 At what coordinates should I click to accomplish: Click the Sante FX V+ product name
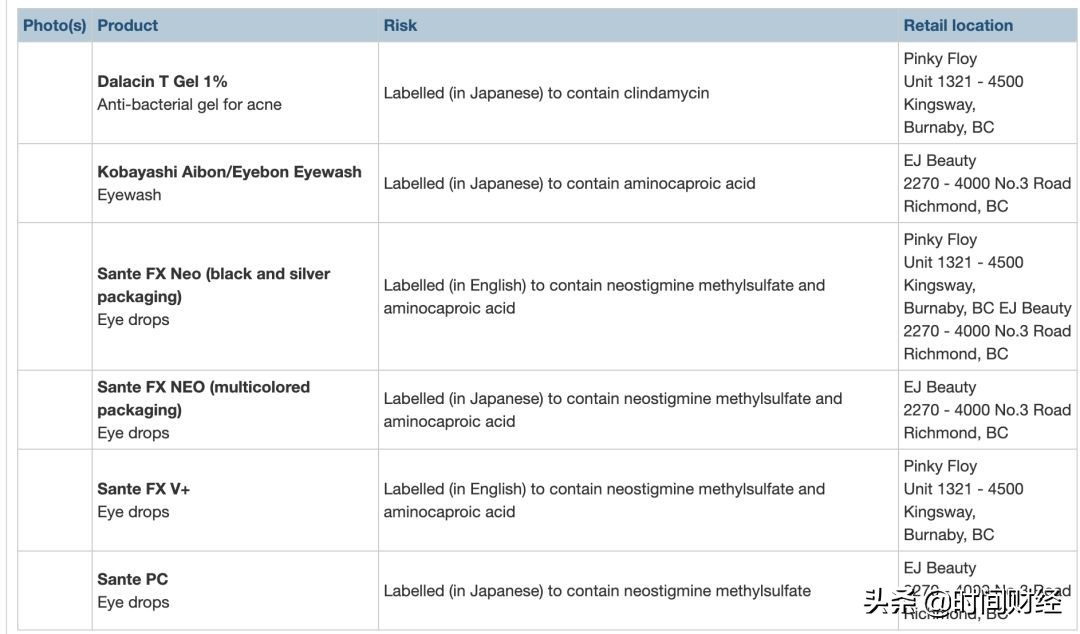pos(143,489)
